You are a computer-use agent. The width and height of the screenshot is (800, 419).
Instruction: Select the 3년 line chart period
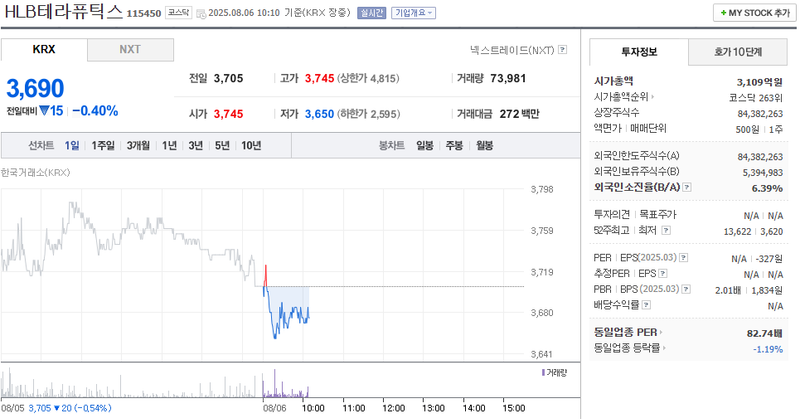[196, 145]
